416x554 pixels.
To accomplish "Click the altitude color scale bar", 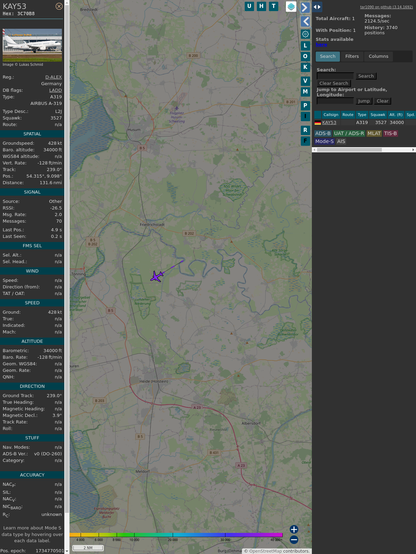I will tap(176, 535).
